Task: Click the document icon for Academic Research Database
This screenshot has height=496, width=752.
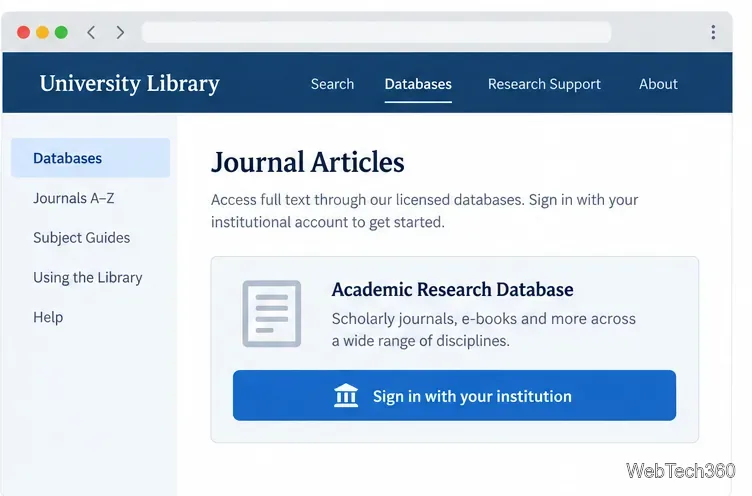Action: [x=271, y=313]
